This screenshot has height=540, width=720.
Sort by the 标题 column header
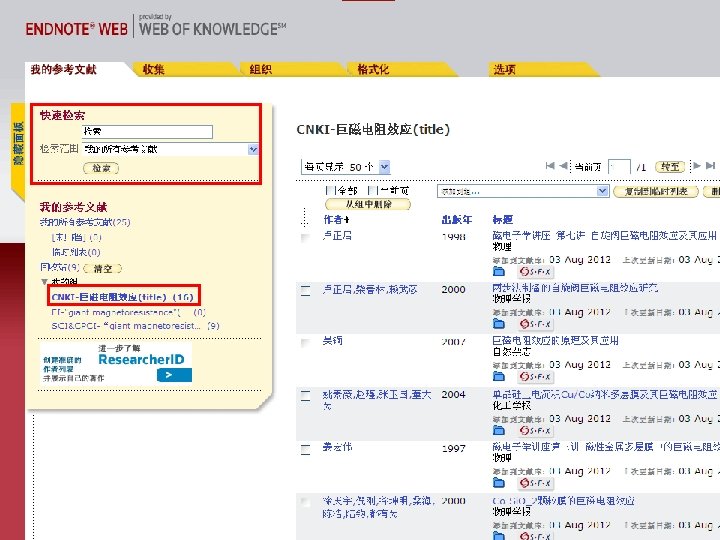tap(502, 220)
